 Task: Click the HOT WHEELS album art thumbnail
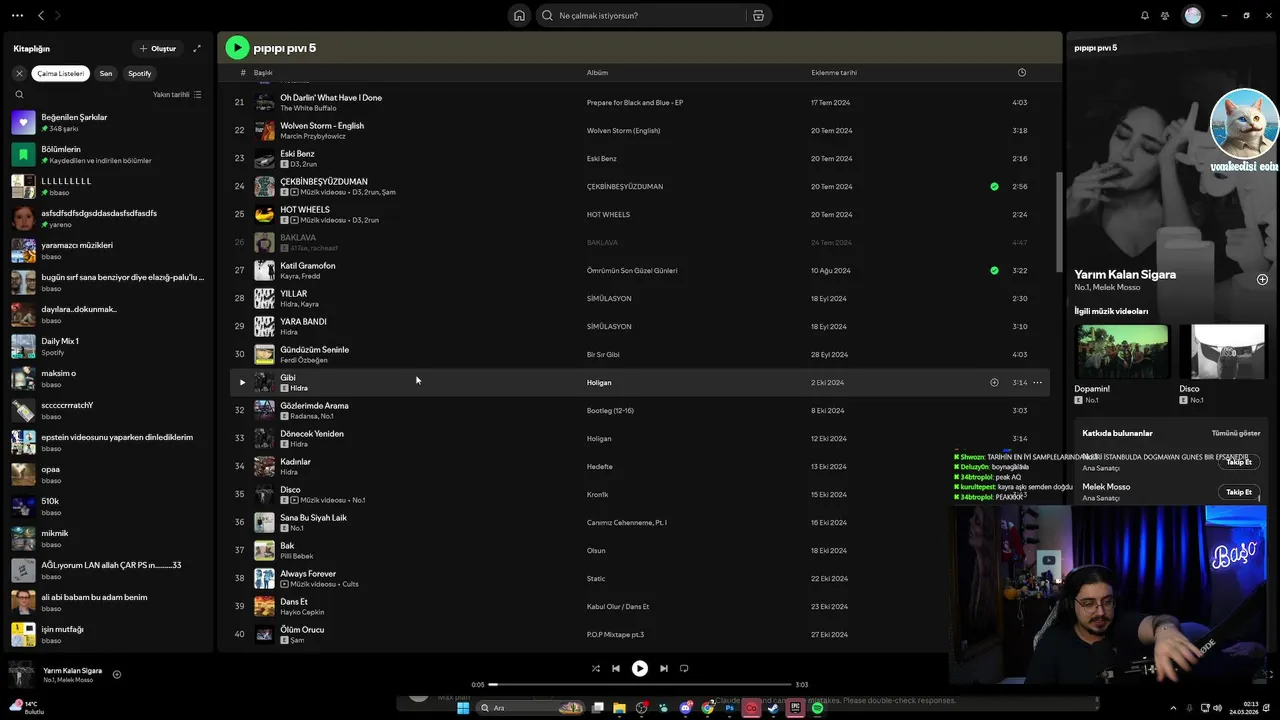[264, 214]
